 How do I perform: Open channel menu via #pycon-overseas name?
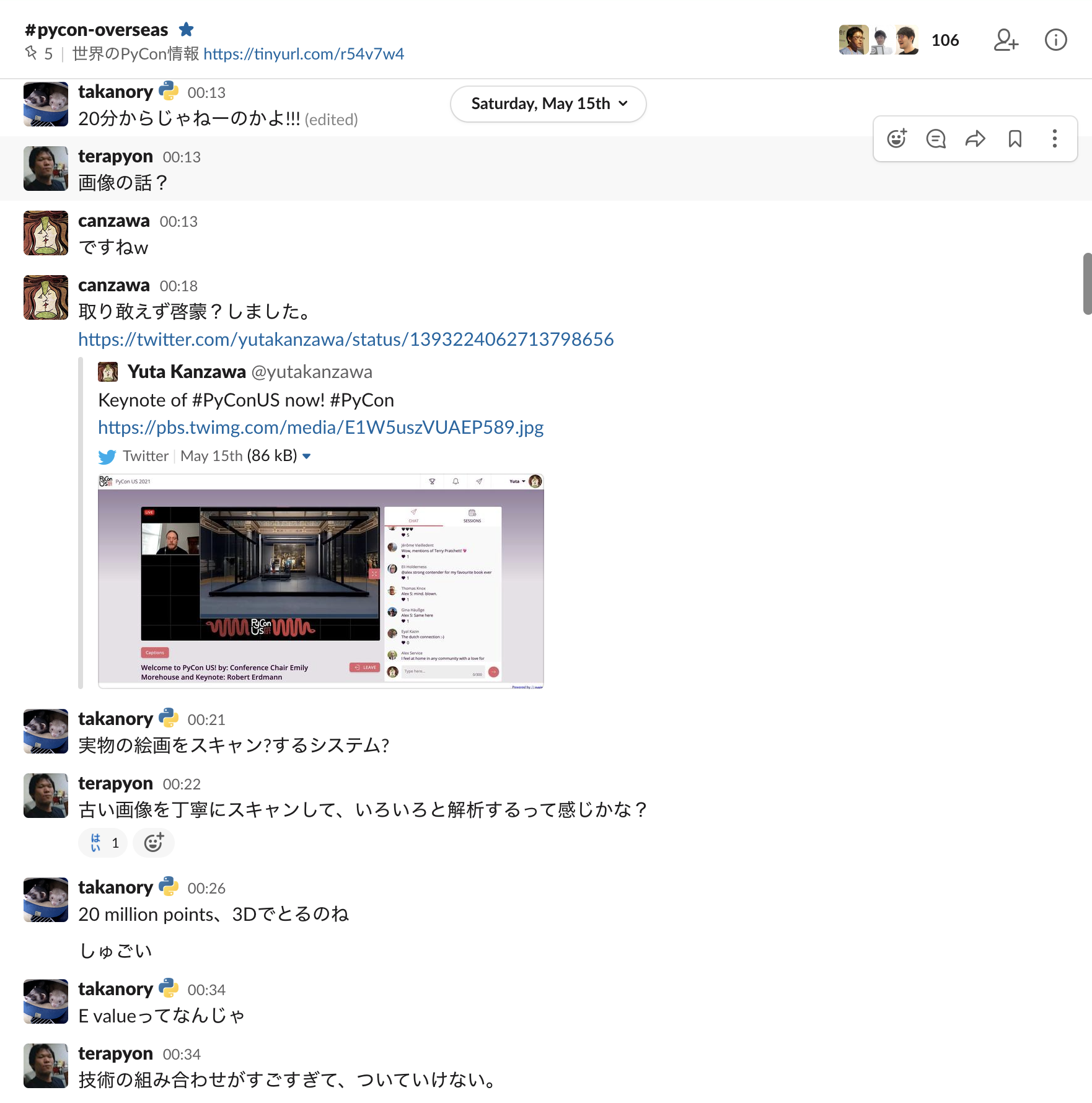pos(96,29)
